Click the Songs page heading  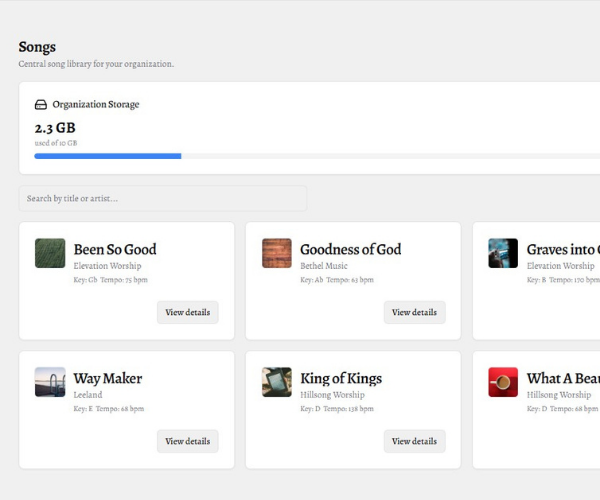[x=37, y=47]
